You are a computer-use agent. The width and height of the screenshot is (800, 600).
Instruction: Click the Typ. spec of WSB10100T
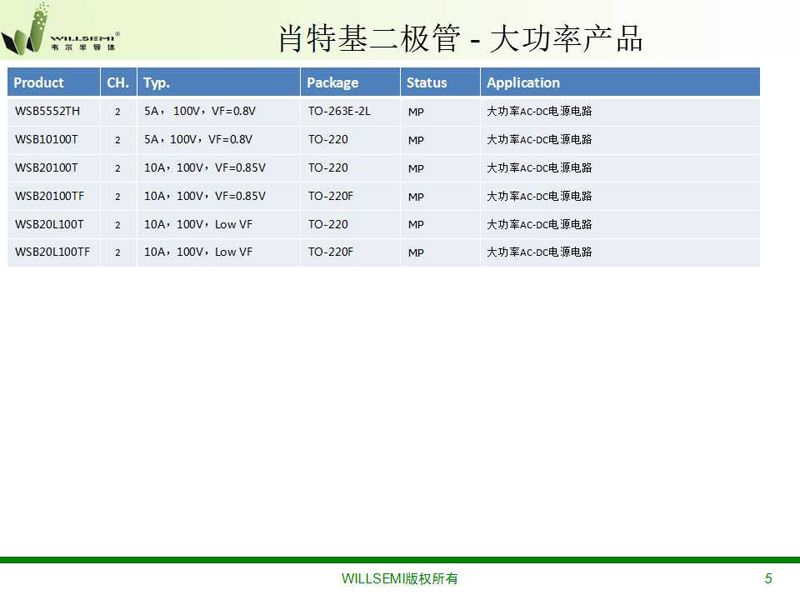pos(198,140)
